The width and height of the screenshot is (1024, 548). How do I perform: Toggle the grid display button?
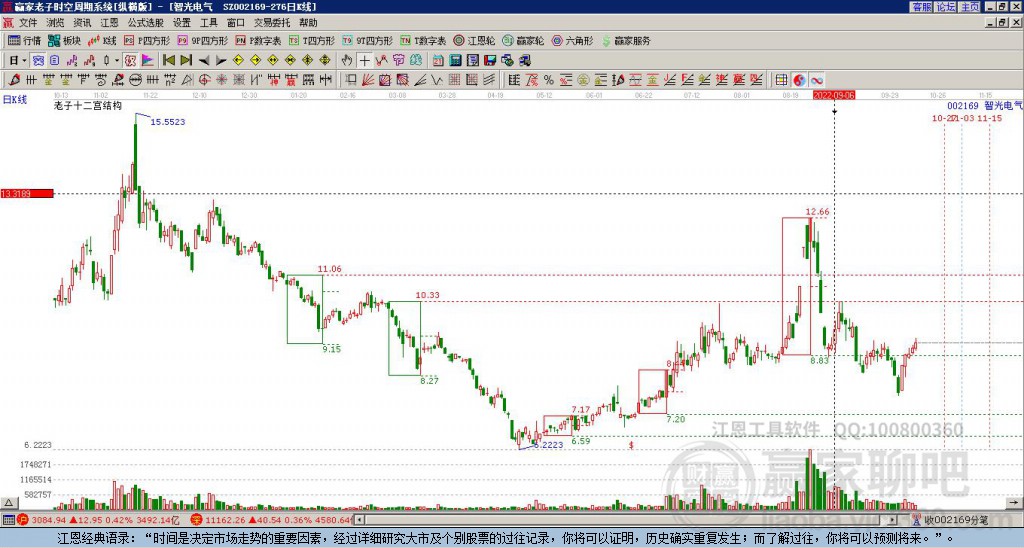coord(782,79)
